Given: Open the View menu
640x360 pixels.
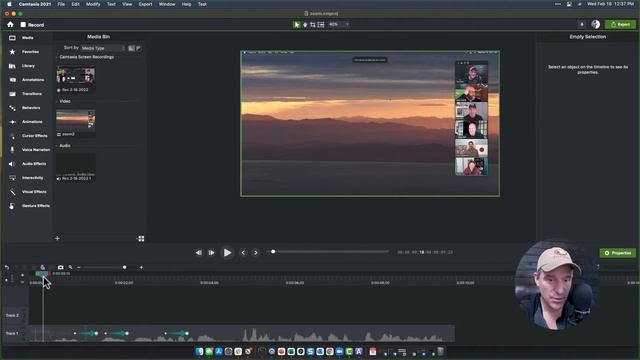Looking at the screenshot, I should [x=127, y=4].
